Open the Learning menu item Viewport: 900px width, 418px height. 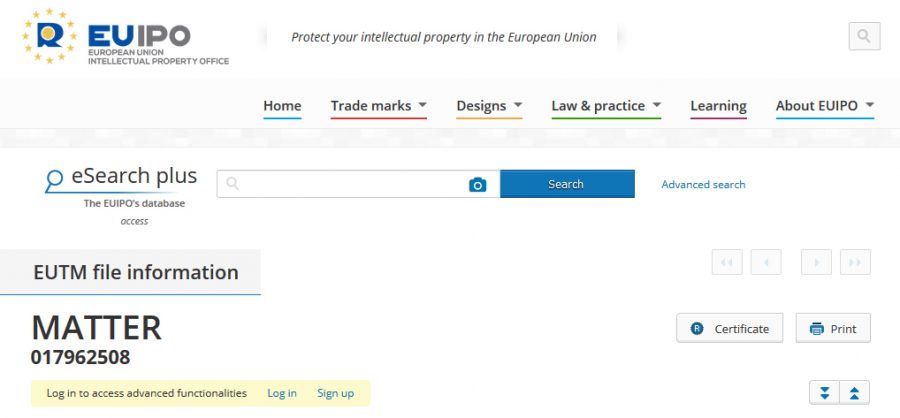(x=718, y=106)
